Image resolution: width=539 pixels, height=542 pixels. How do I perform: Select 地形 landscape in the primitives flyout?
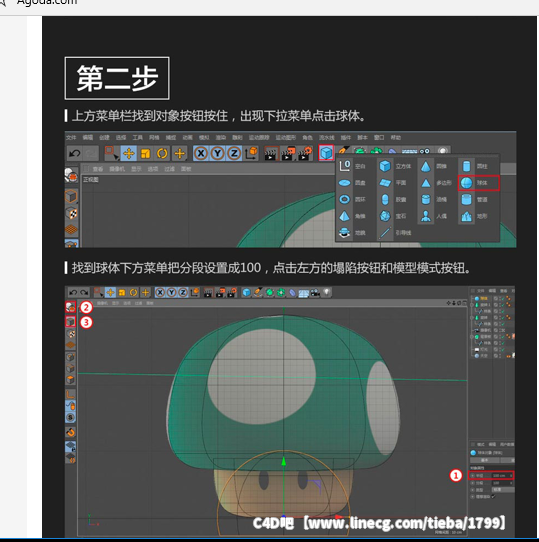point(474,216)
